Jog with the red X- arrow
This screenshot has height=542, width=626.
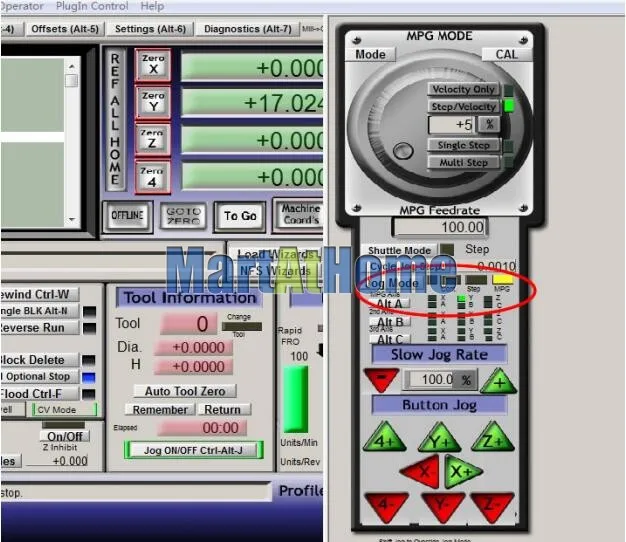click(421, 472)
